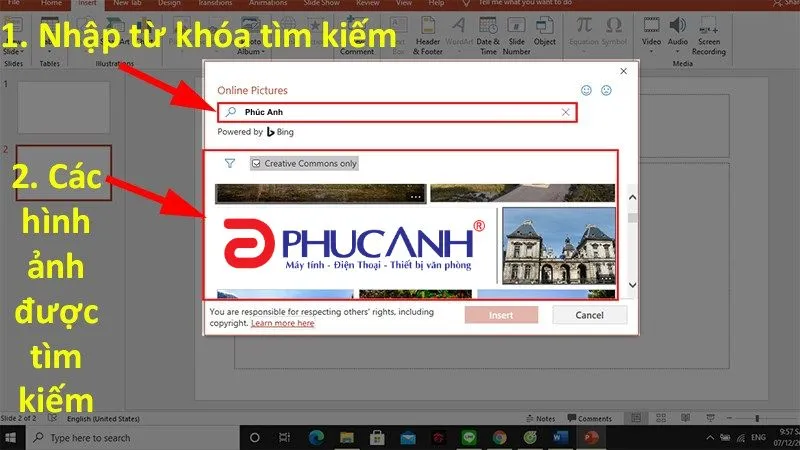Screen dimensions: 800x450
Task: Open the Help ribbon tab
Action: tap(436, 3)
